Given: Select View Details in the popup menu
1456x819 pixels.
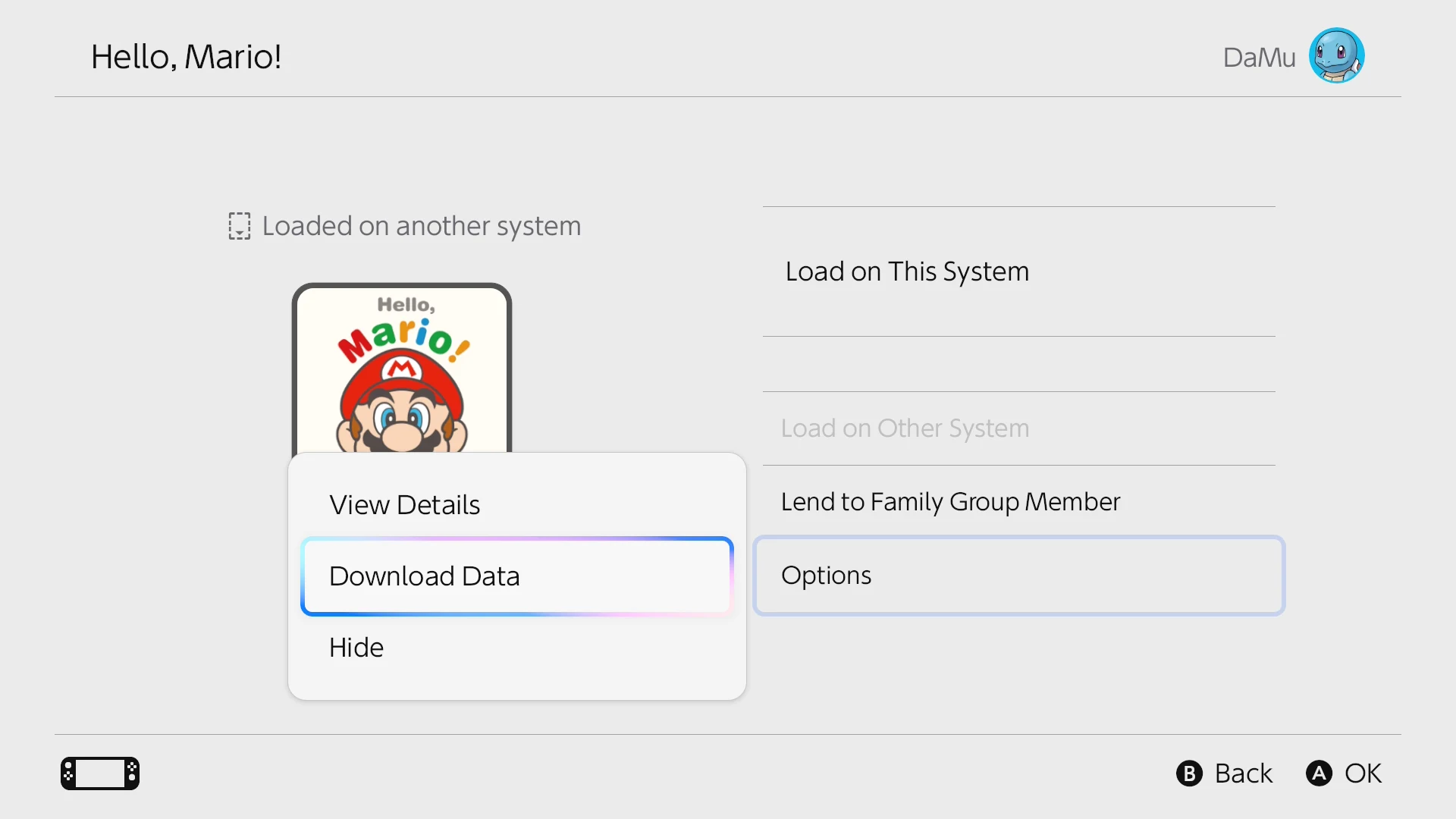Looking at the screenshot, I should click(x=517, y=504).
